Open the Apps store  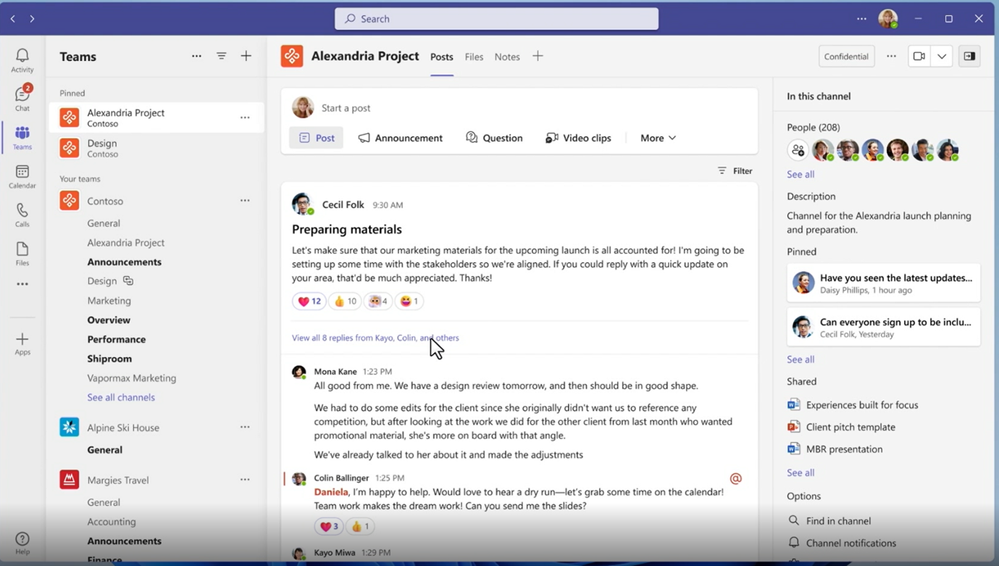click(x=22, y=343)
